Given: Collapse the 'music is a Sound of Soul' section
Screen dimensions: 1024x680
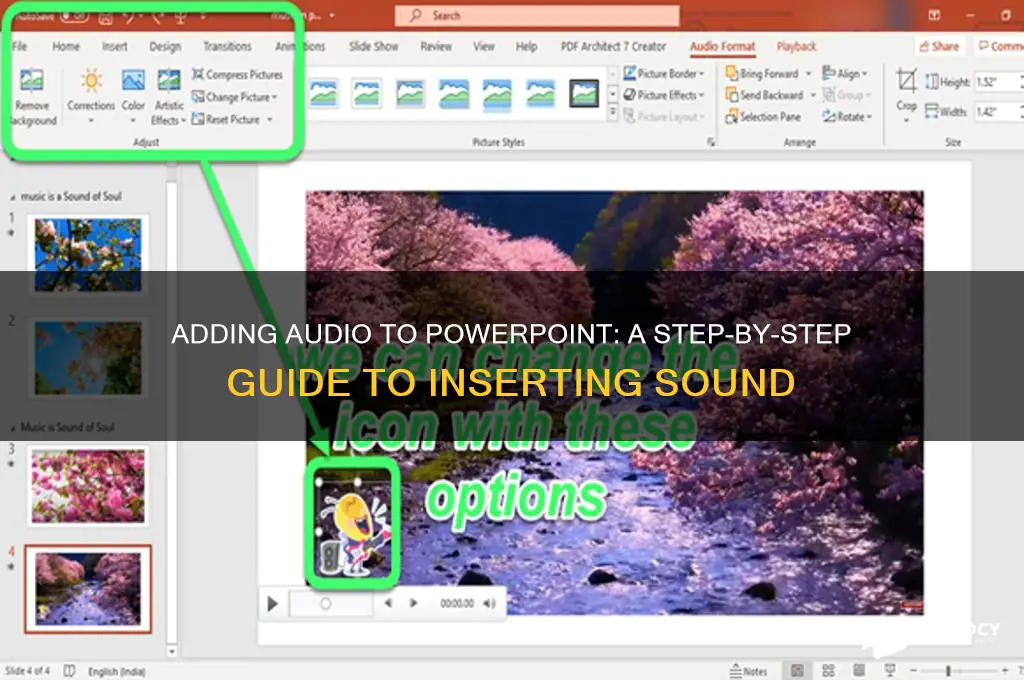Looking at the screenshot, I should coord(12,197).
